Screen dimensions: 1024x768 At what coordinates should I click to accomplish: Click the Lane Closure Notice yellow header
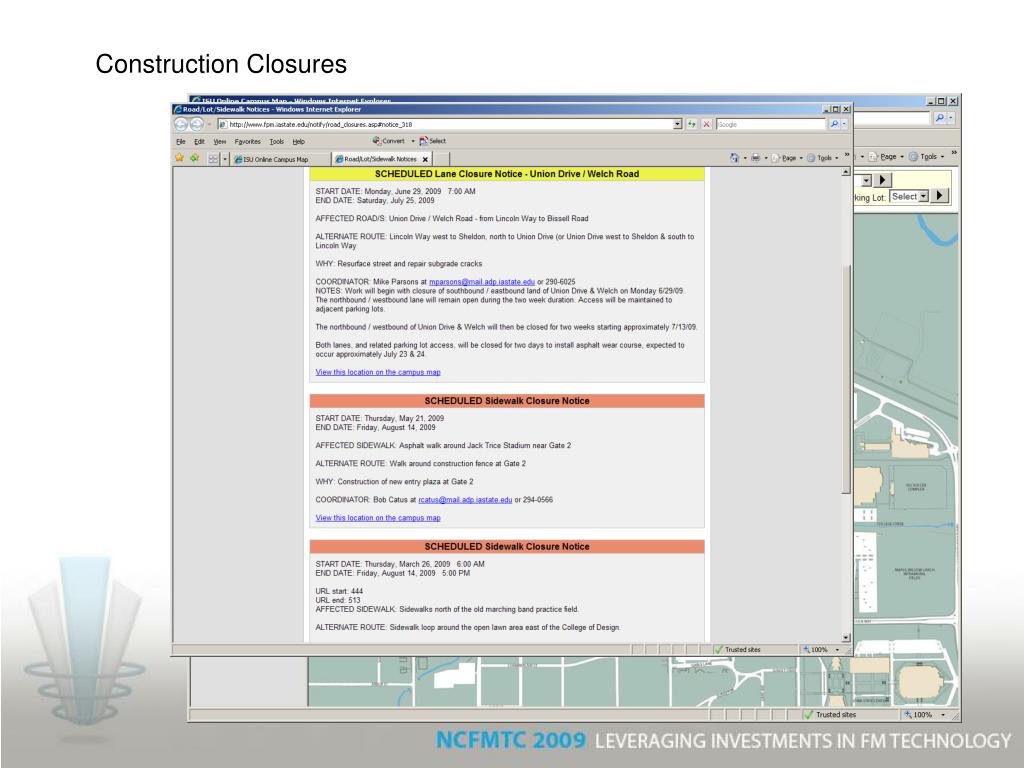click(507, 174)
